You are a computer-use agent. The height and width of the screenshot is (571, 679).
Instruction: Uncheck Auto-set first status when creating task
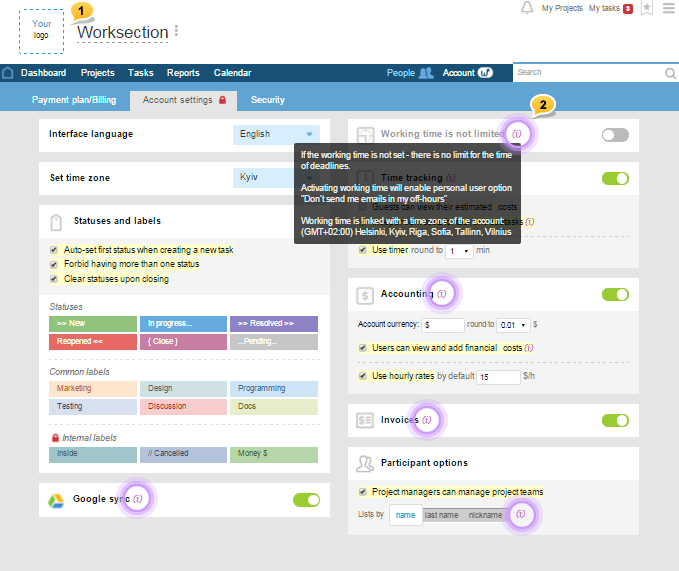point(54,250)
